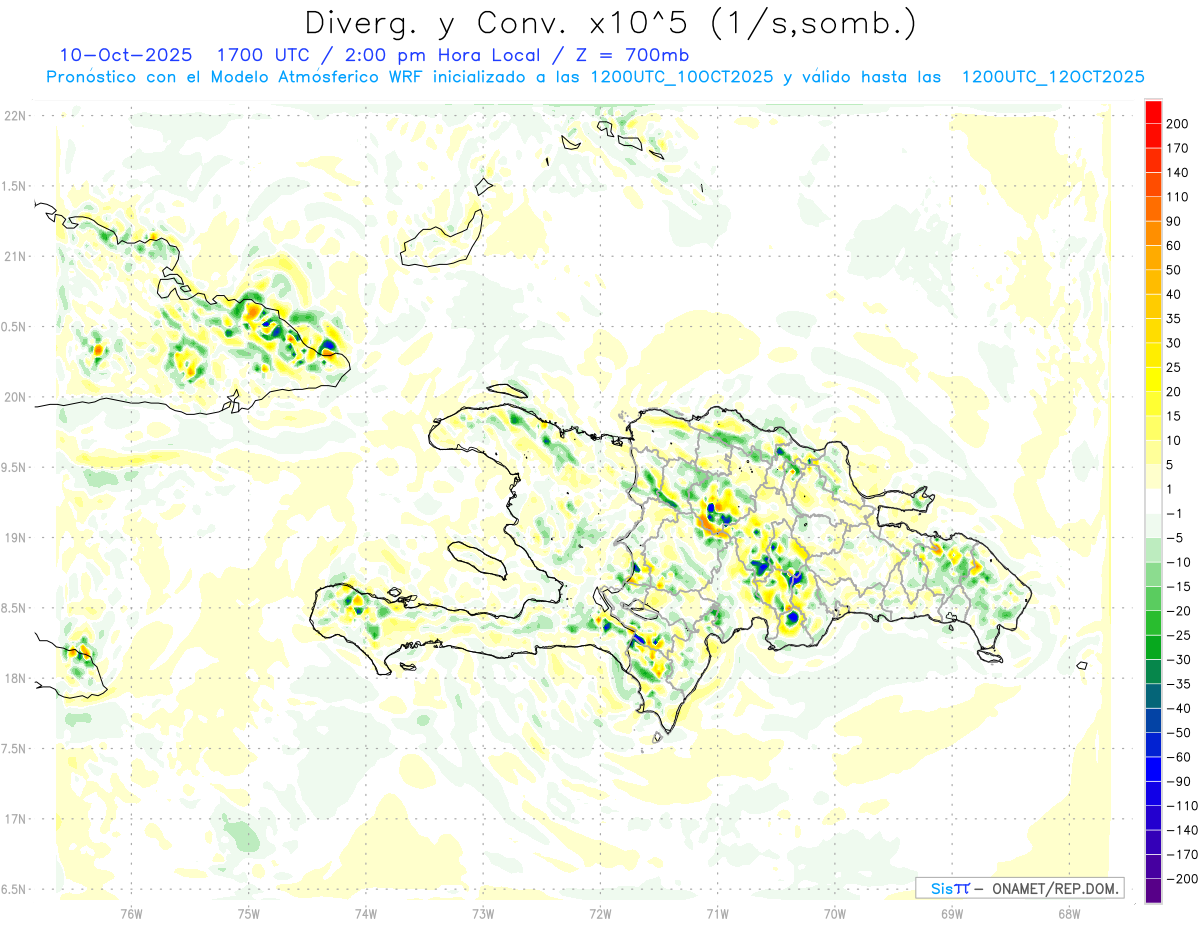The width and height of the screenshot is (1200, 927).
Task: Click the top red color scale swatch
Action: tap(1153, 112)
